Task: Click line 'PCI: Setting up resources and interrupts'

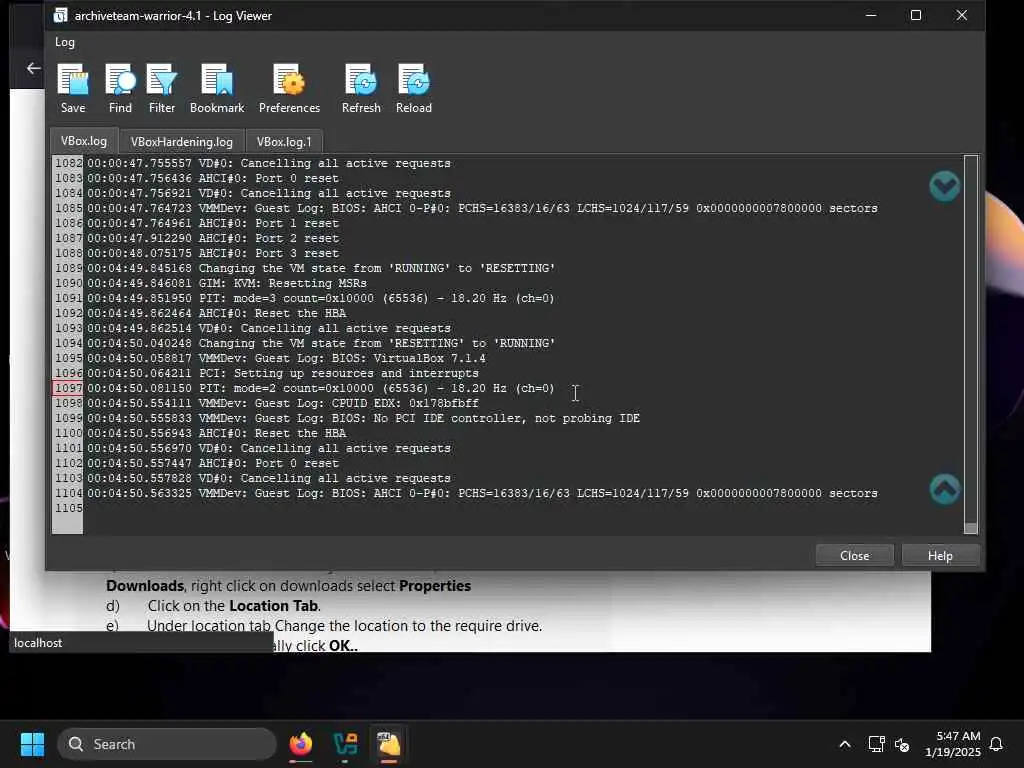Action: click(x=283, y=374)
